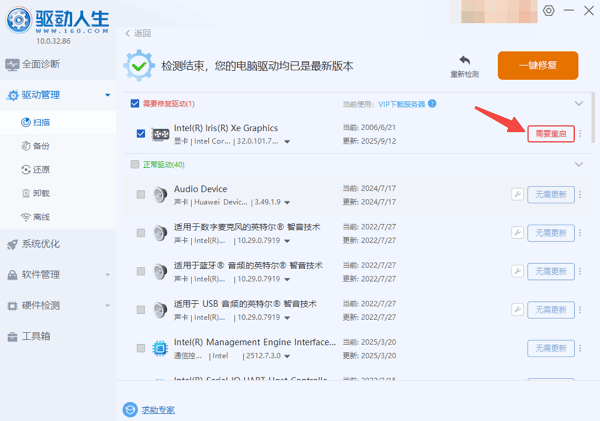Viewport: 600px width, 421px height.
Task: Open settings via the top gear icon
Action: [548, 10]
